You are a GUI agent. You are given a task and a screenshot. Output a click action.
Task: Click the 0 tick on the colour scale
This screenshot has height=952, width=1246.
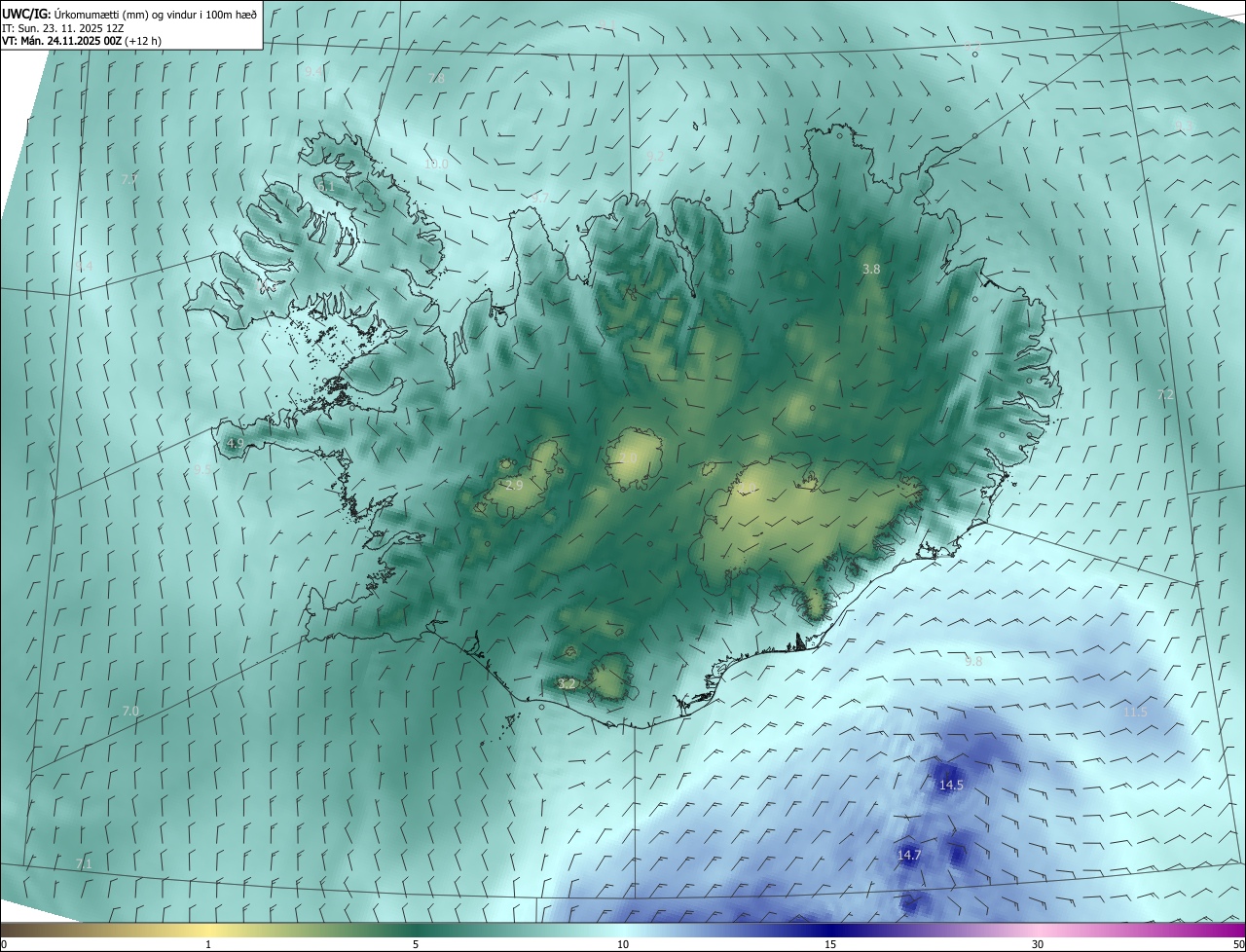[4, 944]
